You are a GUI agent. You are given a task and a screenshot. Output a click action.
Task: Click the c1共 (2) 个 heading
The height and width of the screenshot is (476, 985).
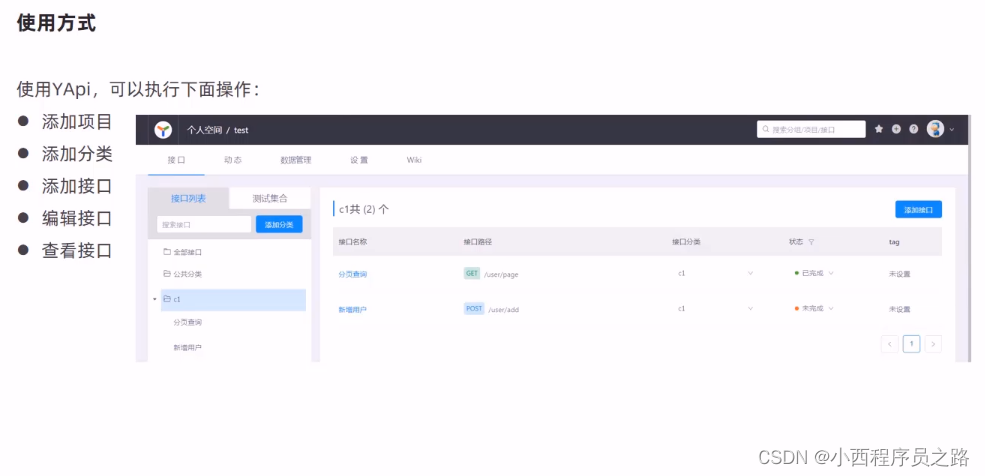tap(364, 209)
